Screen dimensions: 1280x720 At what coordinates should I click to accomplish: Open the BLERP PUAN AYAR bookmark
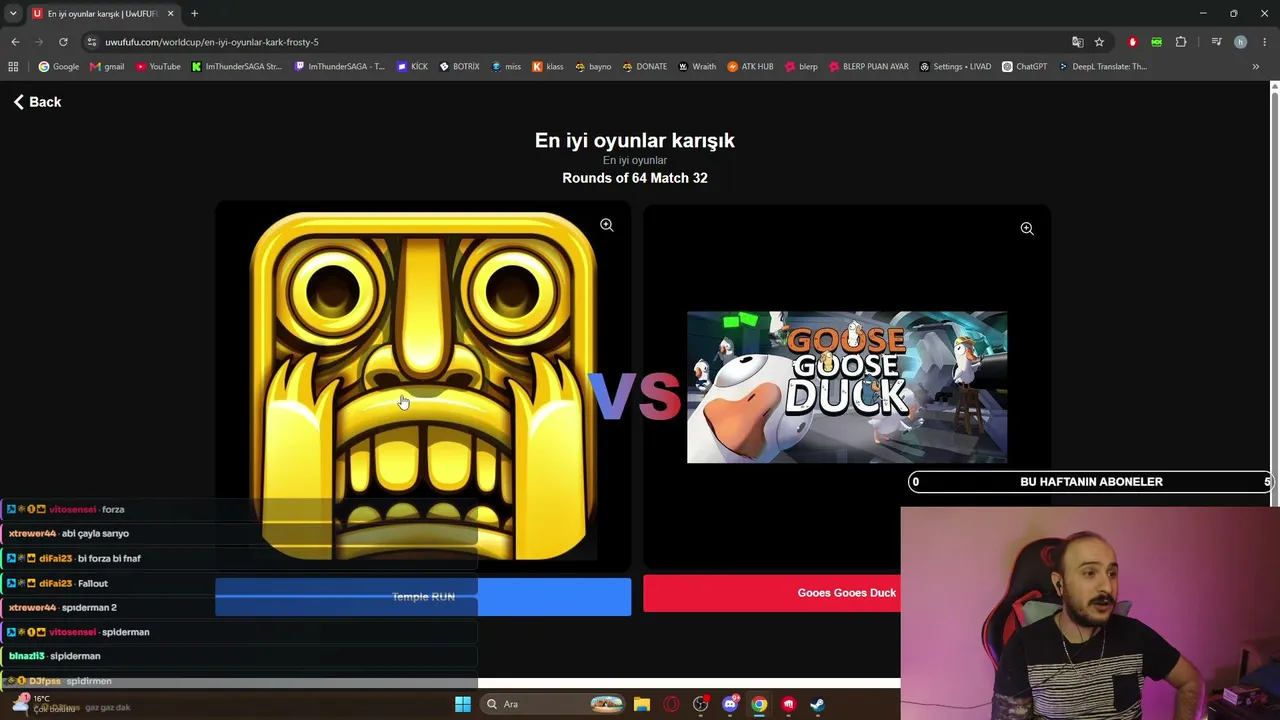(869, 67)
